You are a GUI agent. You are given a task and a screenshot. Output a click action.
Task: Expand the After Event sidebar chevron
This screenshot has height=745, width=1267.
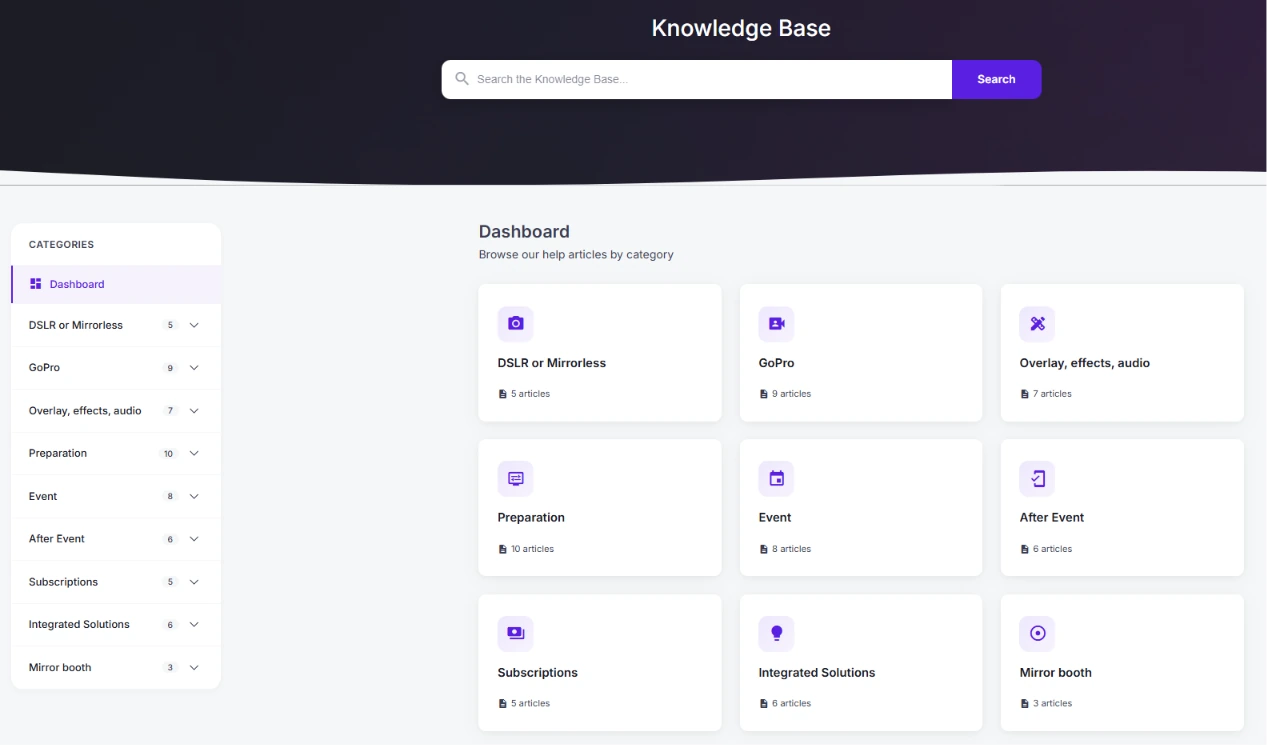194,539
